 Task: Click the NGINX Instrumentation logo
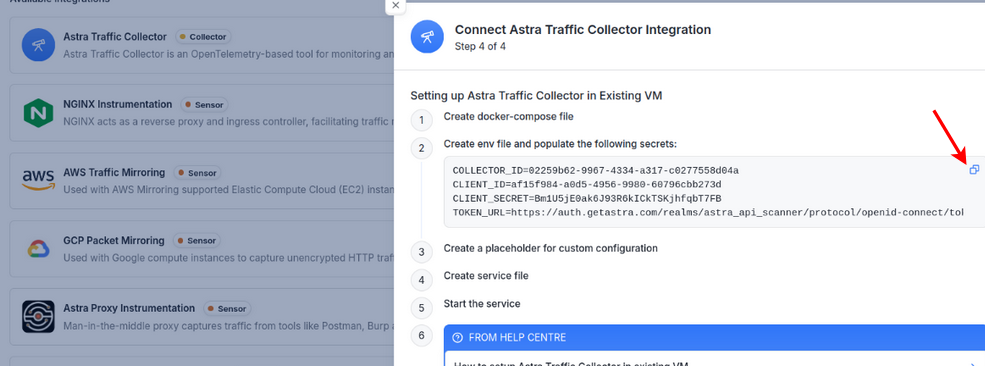tap(39, 112)
